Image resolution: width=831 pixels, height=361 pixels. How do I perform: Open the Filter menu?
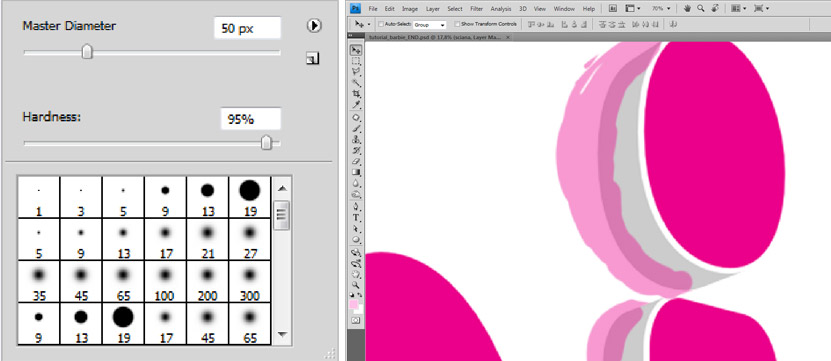[476, 9]
